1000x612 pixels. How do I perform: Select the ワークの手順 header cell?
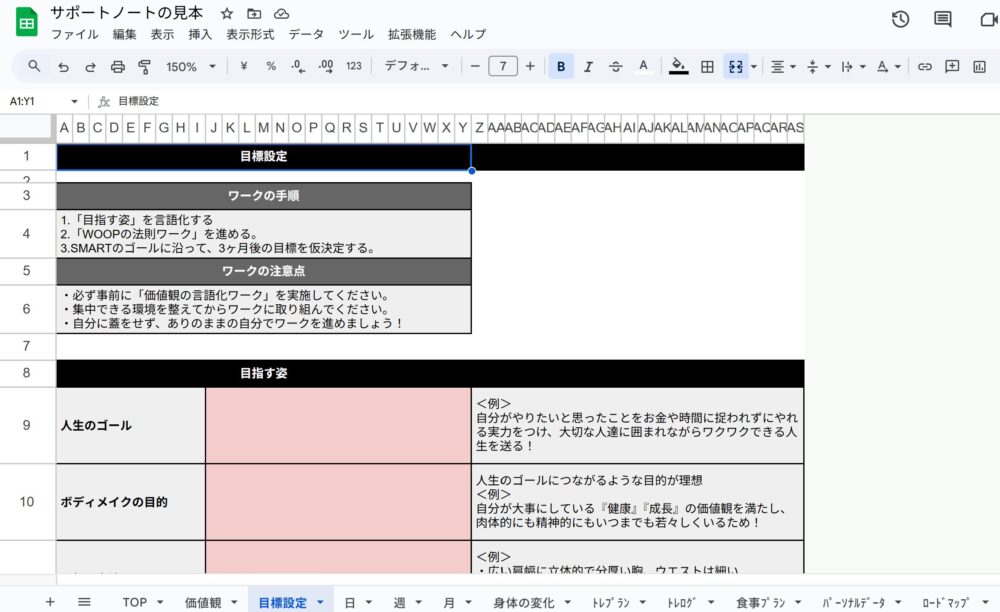(263, 196)
